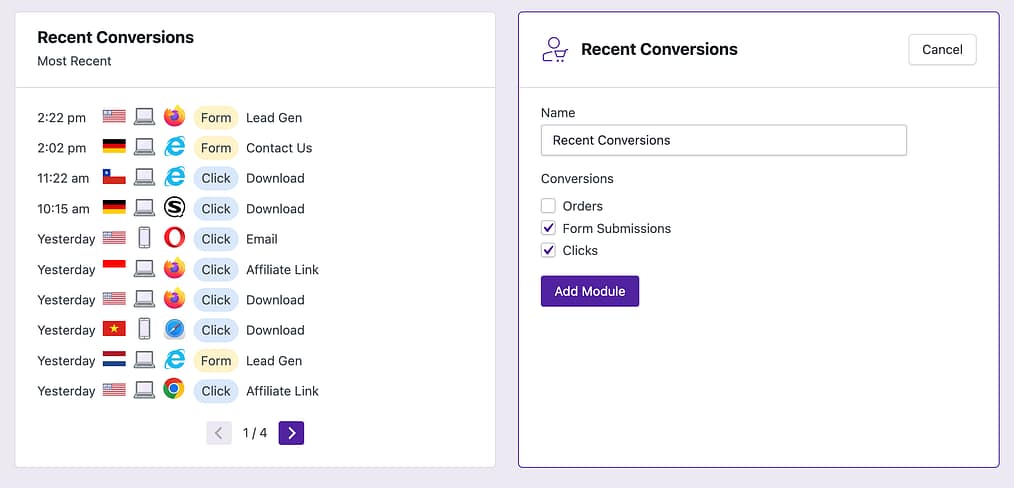Click the Chile flag in the 11:22 am row
This screenshot has width=1014, height=488.
click(114, 178)
